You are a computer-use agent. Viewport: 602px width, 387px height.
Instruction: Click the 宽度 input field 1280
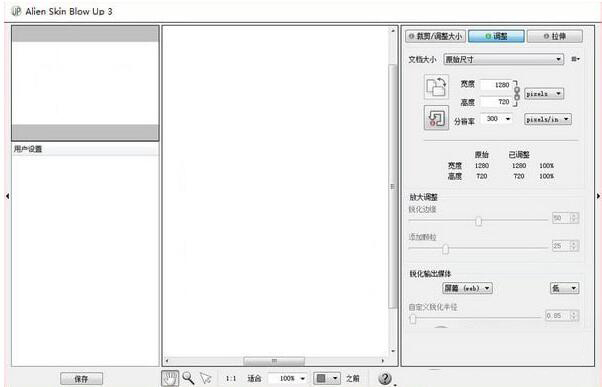click(496, 85)
